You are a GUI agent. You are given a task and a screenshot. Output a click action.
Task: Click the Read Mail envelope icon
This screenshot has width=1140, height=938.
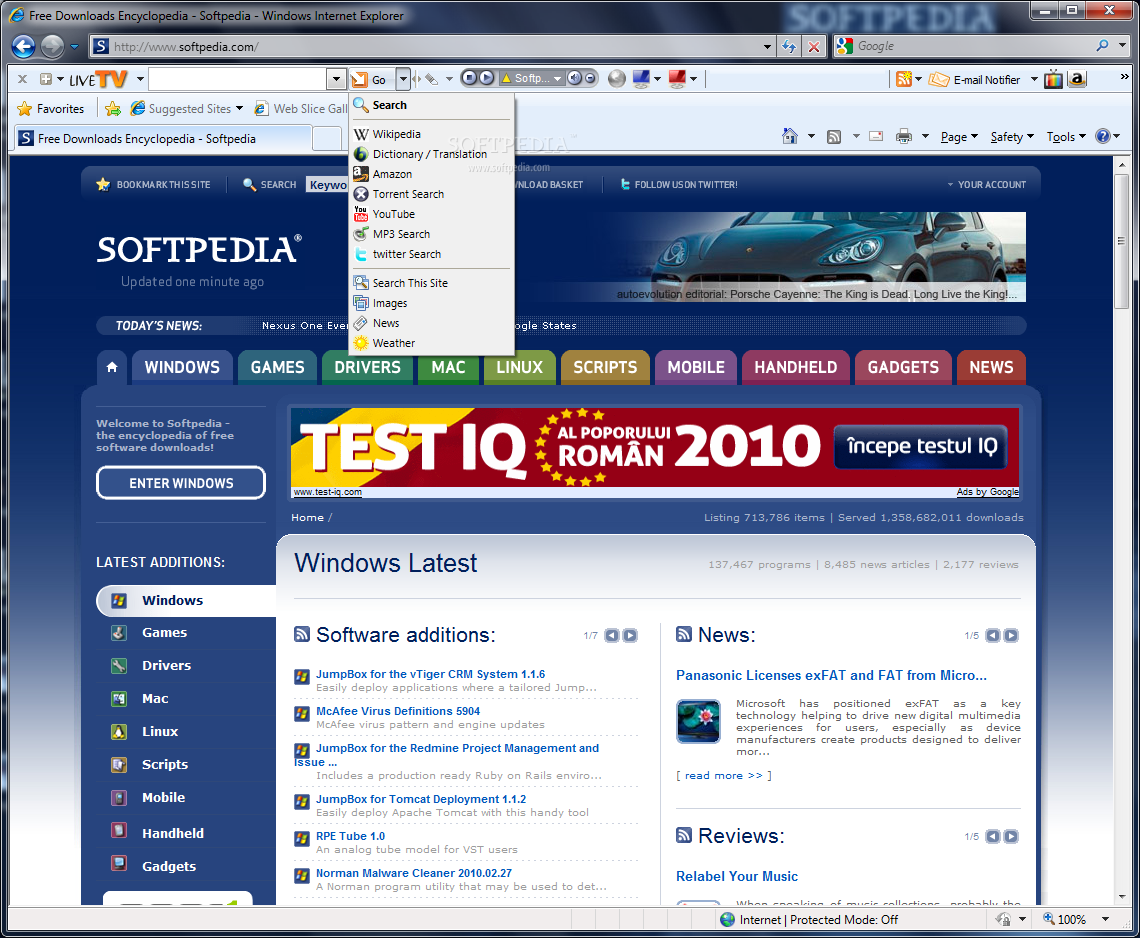[876, 136]
